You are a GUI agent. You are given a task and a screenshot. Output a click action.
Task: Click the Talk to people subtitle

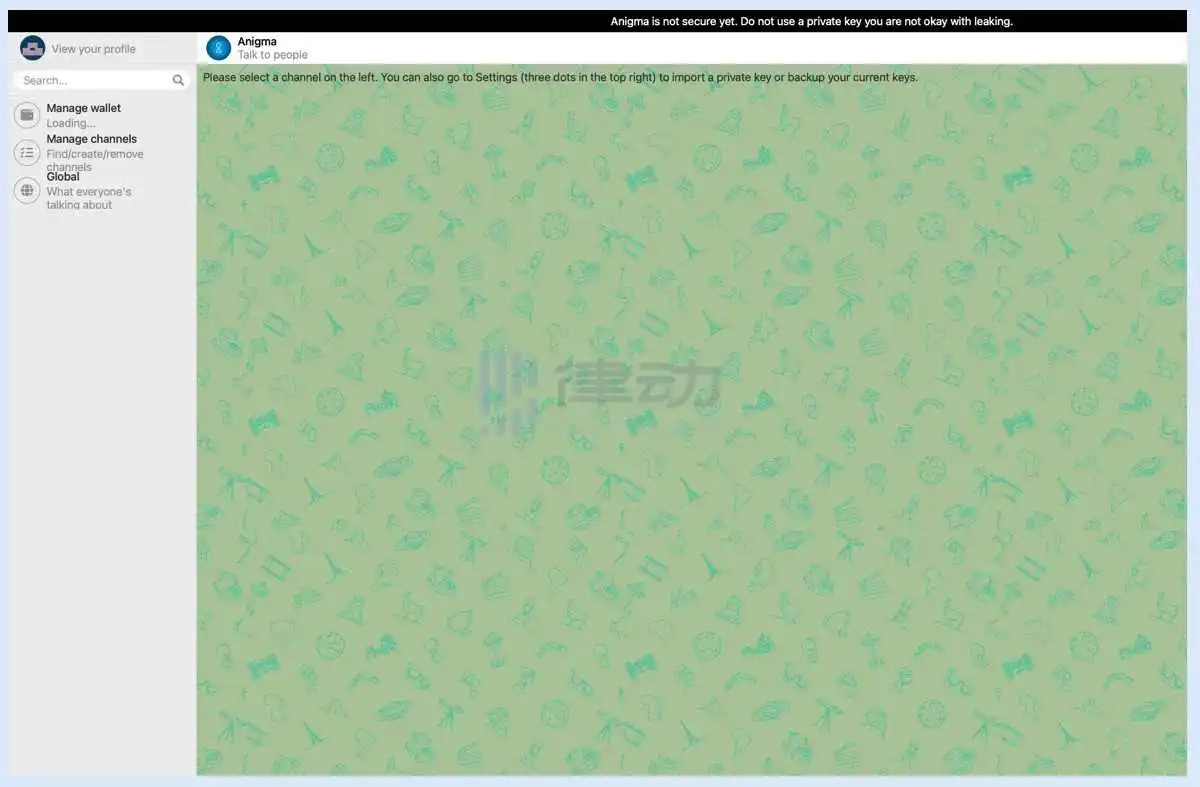point(273,55)
